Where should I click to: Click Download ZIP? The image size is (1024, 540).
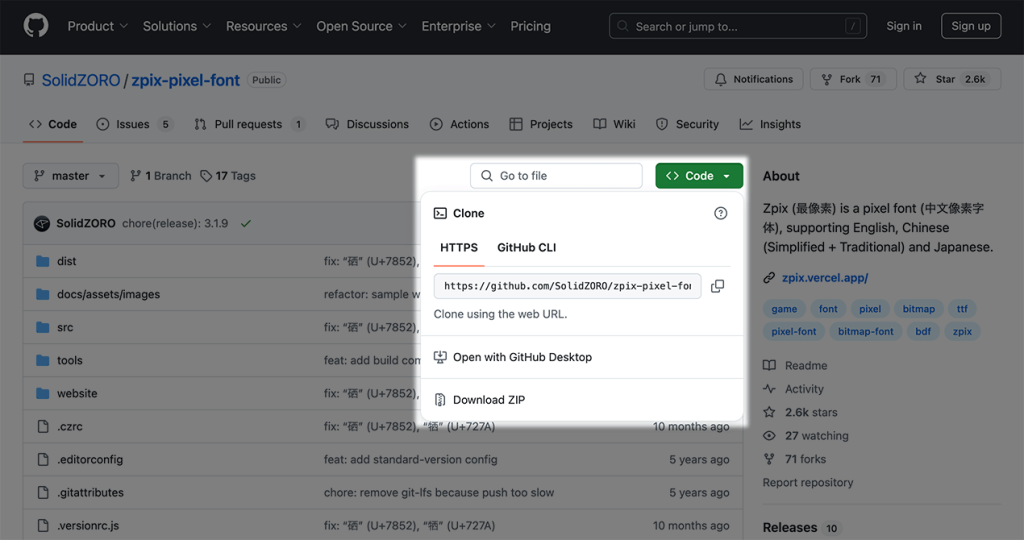point(488,400)
